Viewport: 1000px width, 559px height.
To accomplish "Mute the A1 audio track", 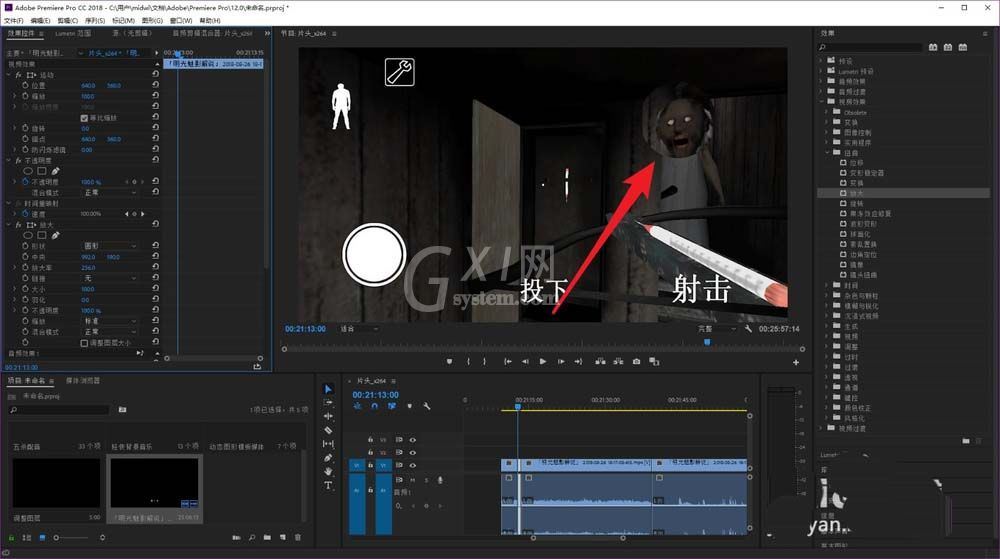I will tap(413, 480).
